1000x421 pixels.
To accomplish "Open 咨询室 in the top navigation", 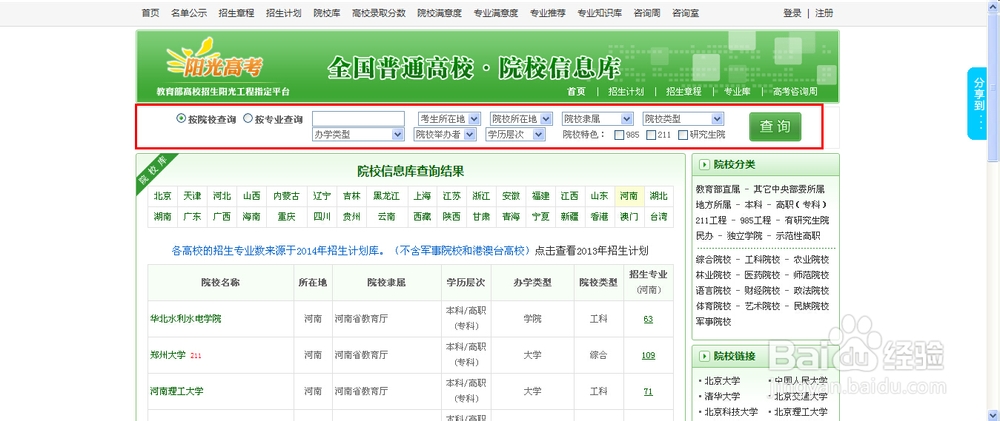I will pos(685,13).
